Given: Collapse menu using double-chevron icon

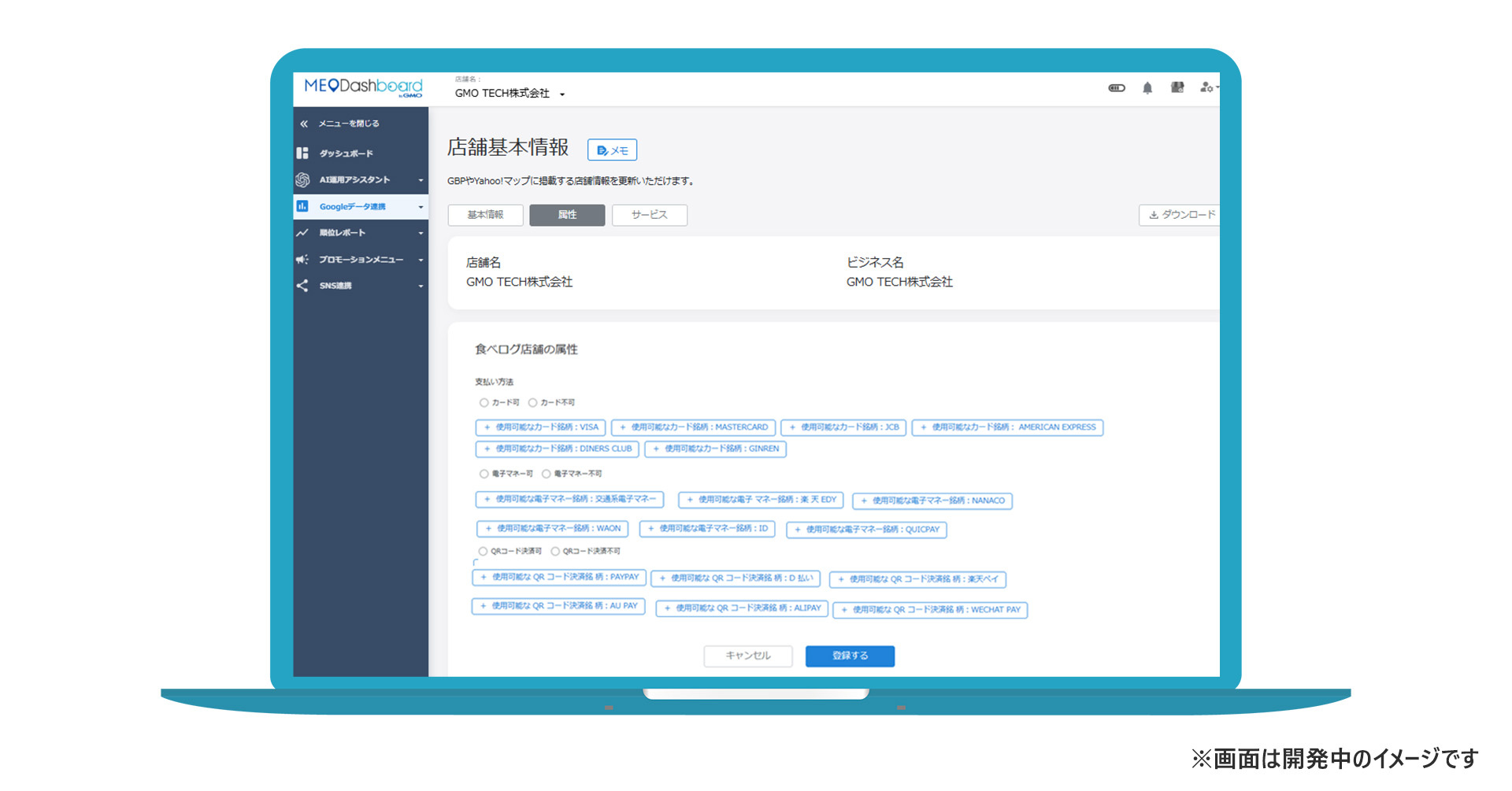Looking at the screenshot, I should point(304,124).
